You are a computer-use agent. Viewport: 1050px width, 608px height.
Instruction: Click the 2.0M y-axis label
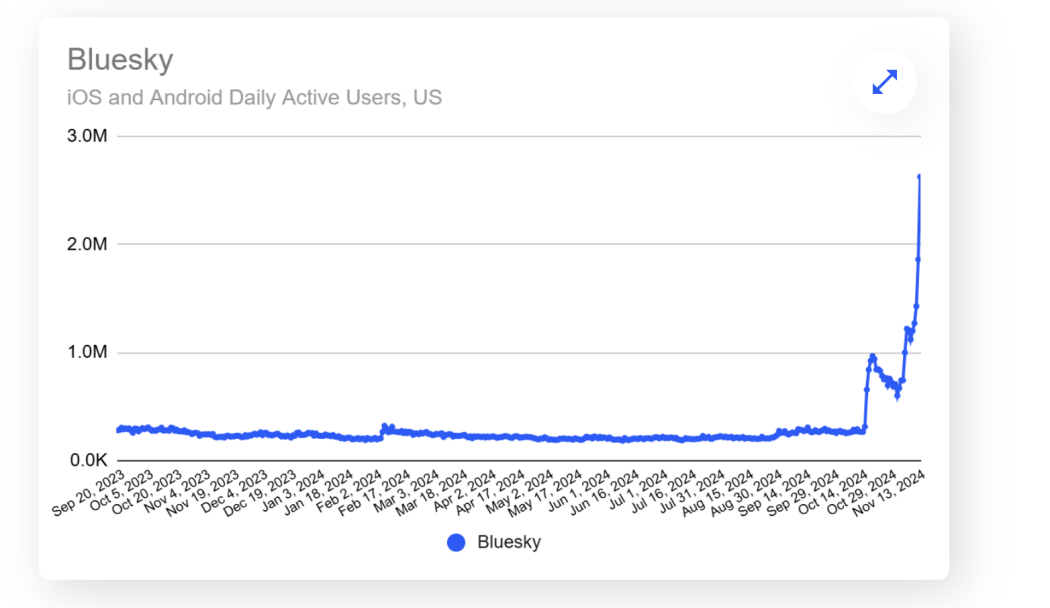tap(87, 244)
